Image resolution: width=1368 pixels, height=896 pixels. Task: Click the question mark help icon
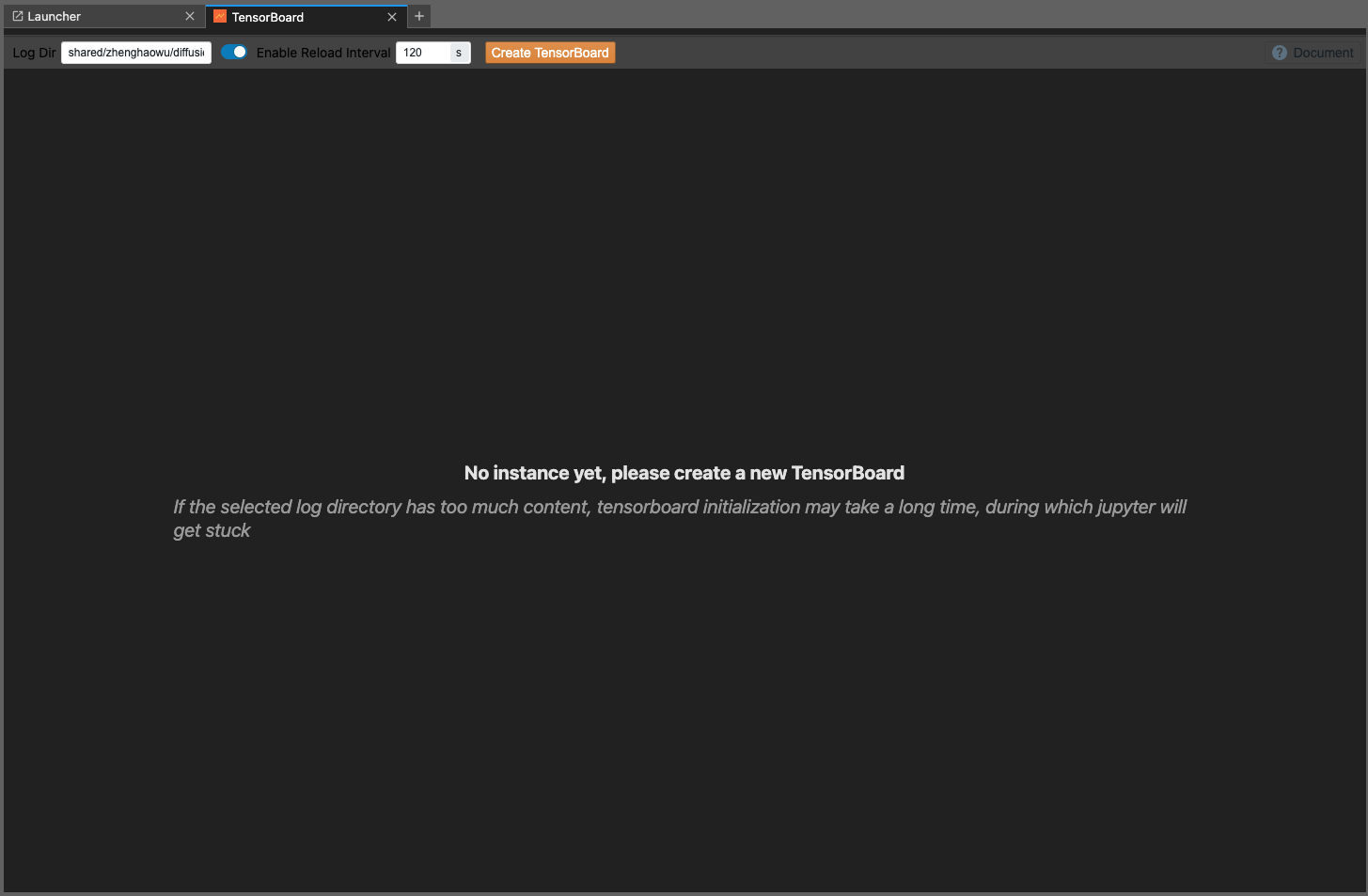[x=1280, y=53]
